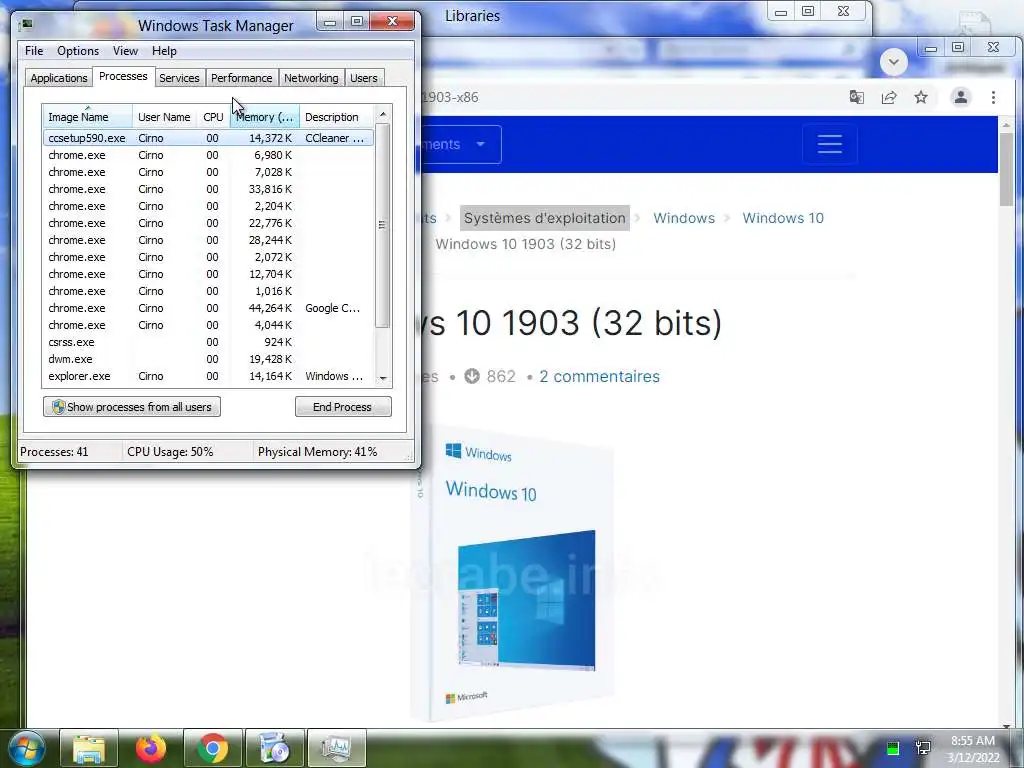Click the End Process button
1024x768 pixels.
pyautogui.click(x=343, y=407)
